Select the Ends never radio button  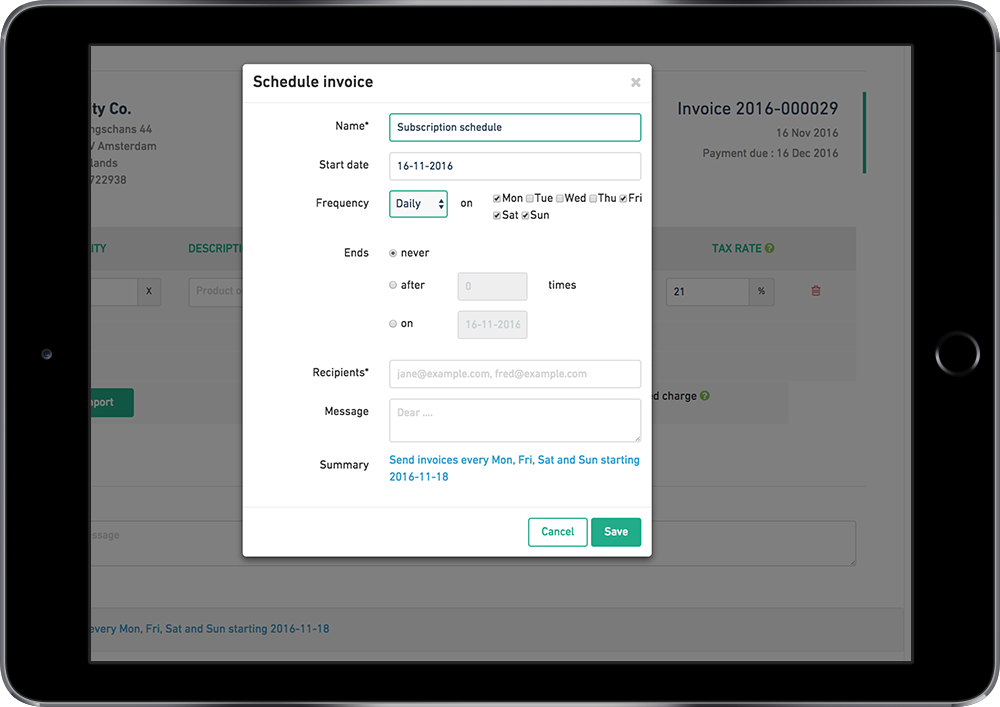point(393,253)
